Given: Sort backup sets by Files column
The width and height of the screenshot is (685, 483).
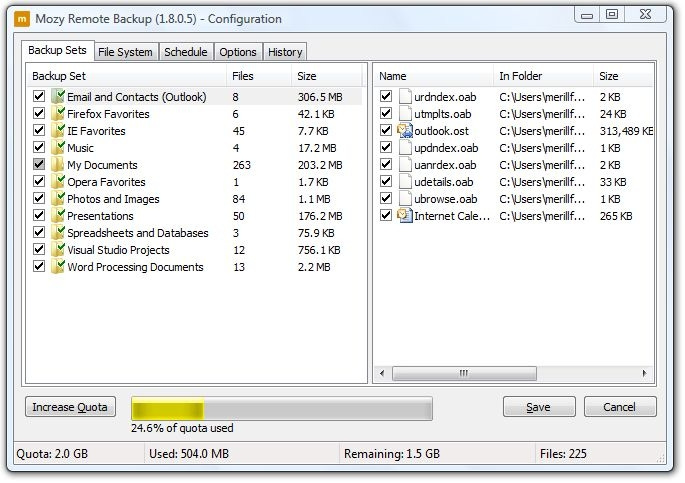Looking at the screenshot, I should tap(259, 76).
